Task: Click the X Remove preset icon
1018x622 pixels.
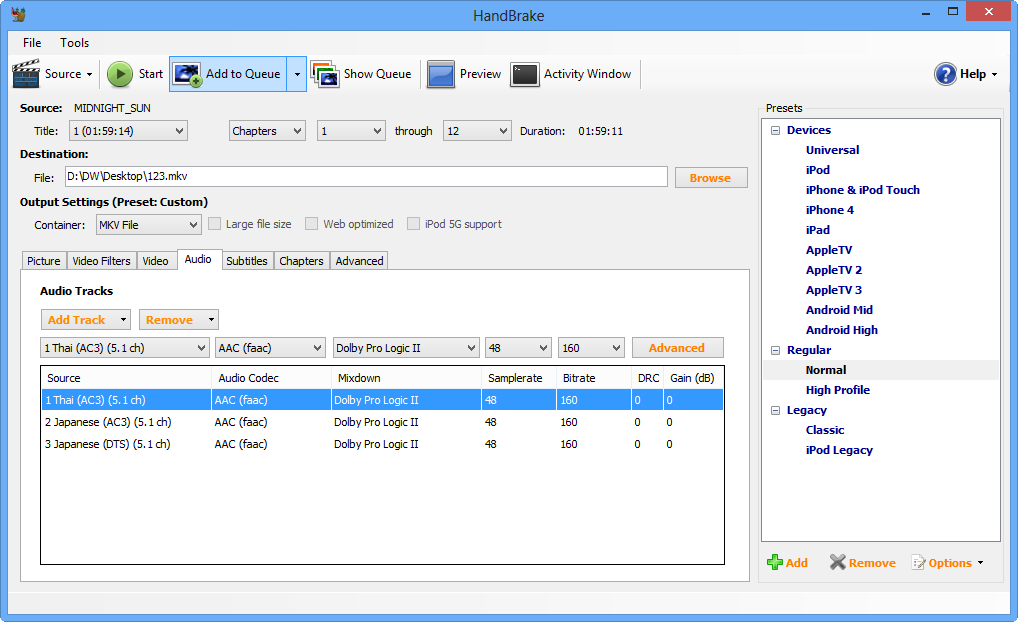Action: click(x=838, y=562)
